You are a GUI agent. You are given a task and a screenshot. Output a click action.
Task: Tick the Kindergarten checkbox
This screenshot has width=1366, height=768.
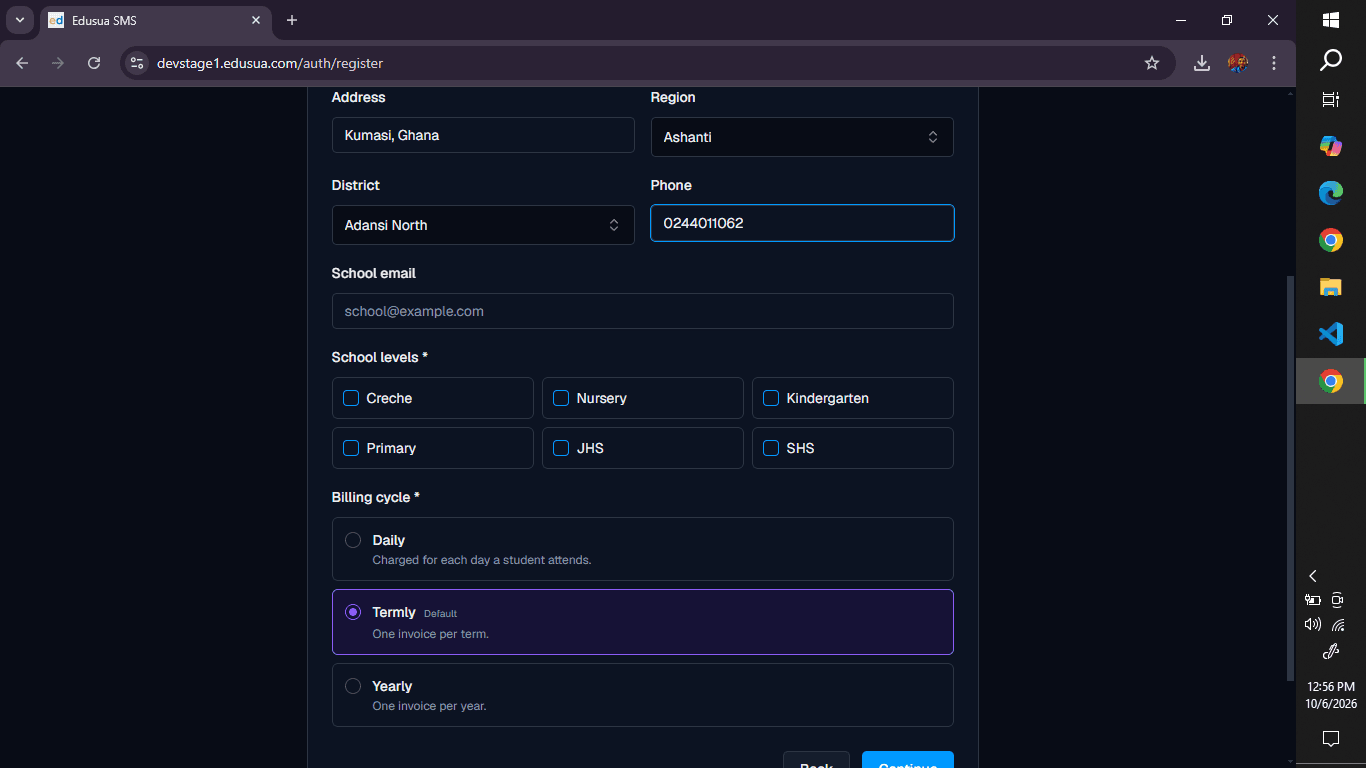coord(771,398)
